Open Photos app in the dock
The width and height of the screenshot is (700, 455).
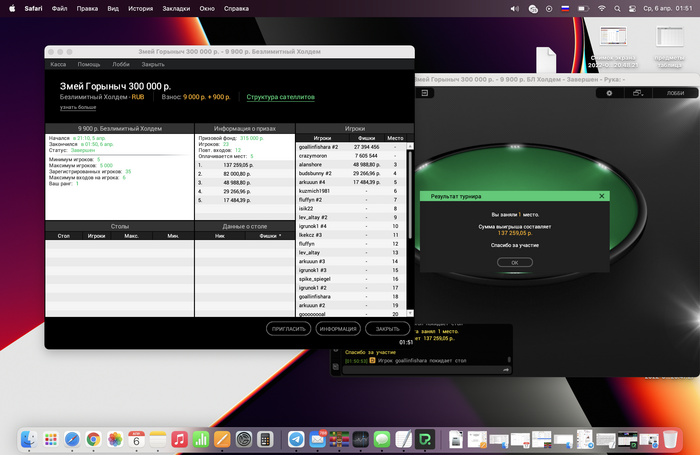click(115, 440)
